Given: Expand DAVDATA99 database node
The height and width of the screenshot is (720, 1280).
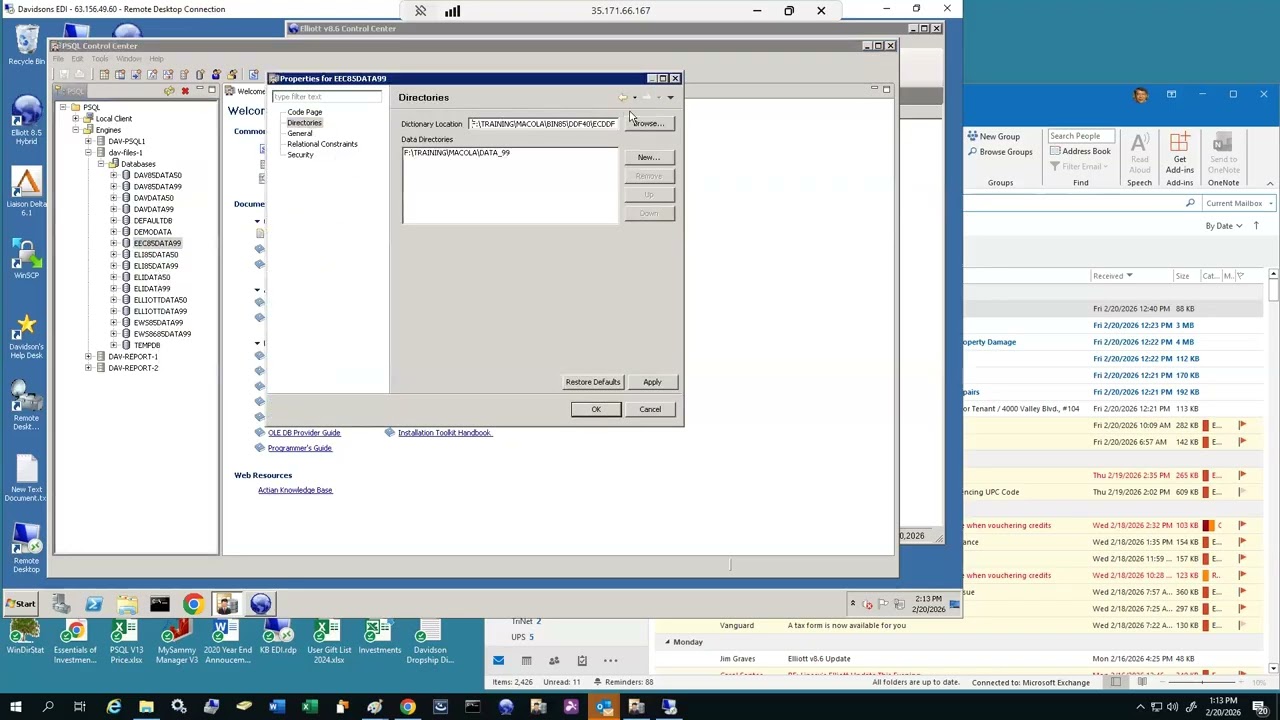Looking at the screenshot, I should tap(113, 209).
